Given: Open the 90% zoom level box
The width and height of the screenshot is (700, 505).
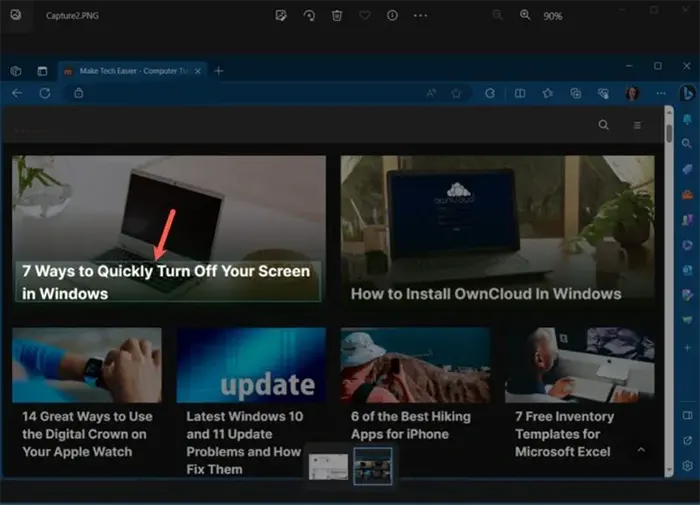Looking at the screenshot, I should point(553,16).
